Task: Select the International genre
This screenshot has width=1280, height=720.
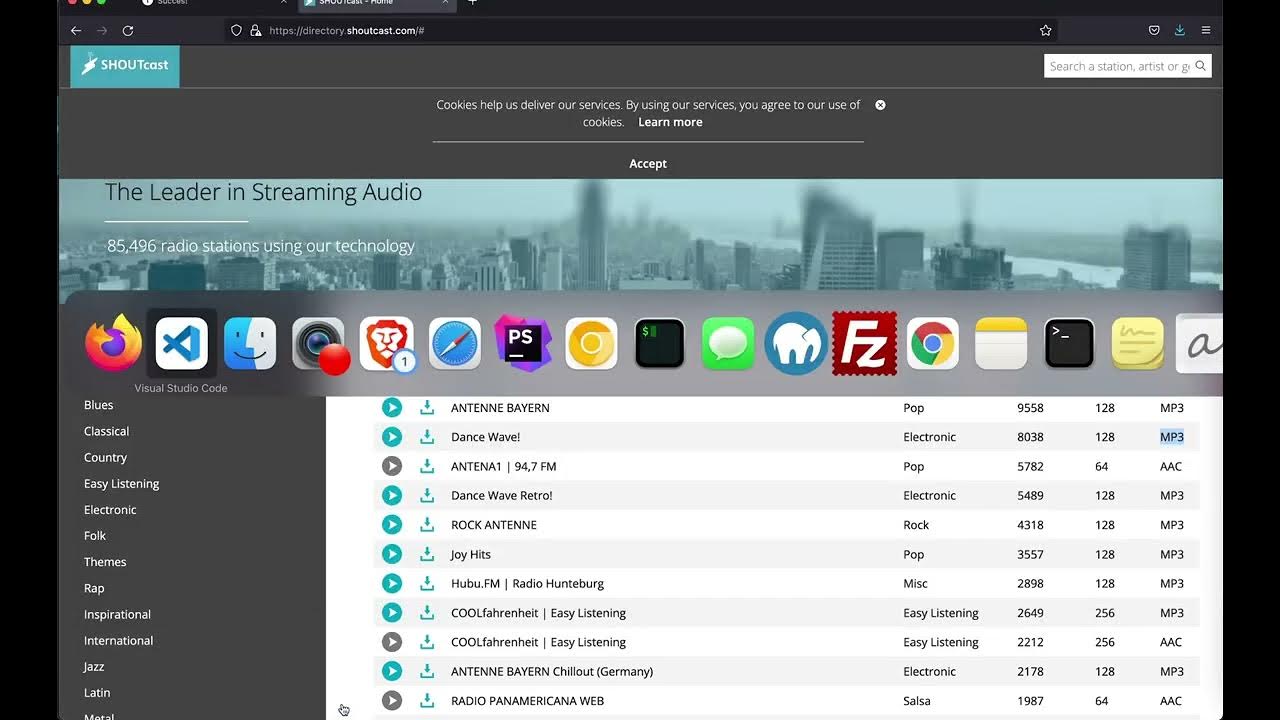Action: point(118,641)
